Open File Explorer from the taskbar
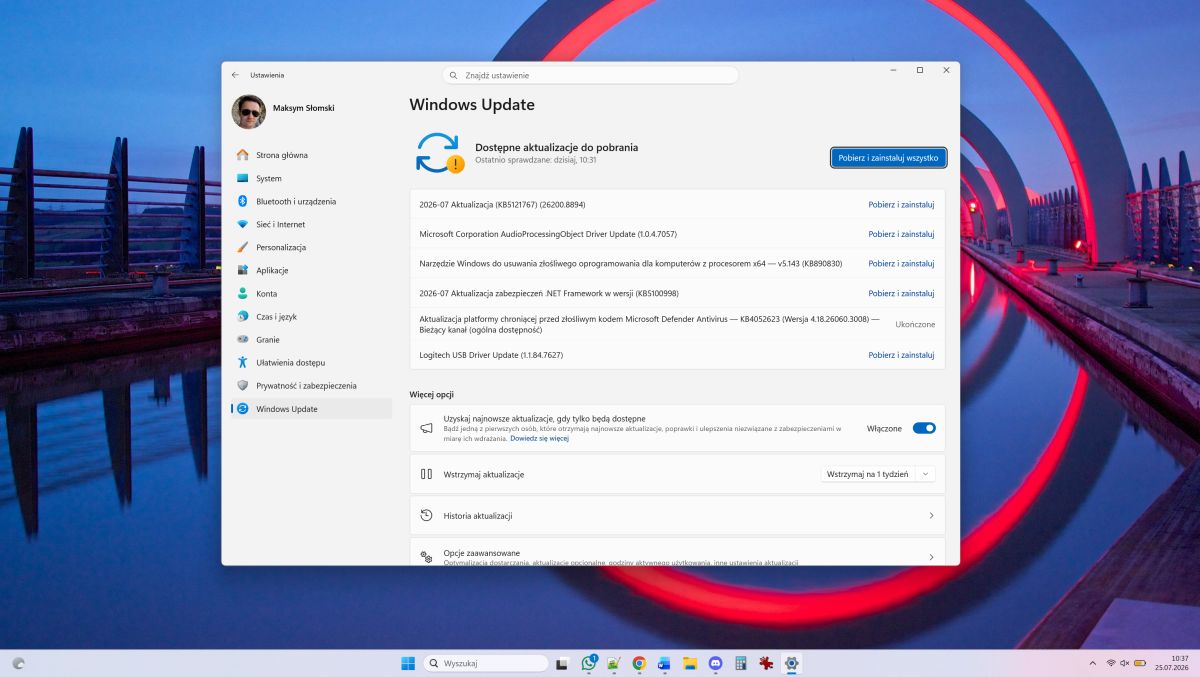Viewport: 1200px width, 677px height. coord(690,663)
